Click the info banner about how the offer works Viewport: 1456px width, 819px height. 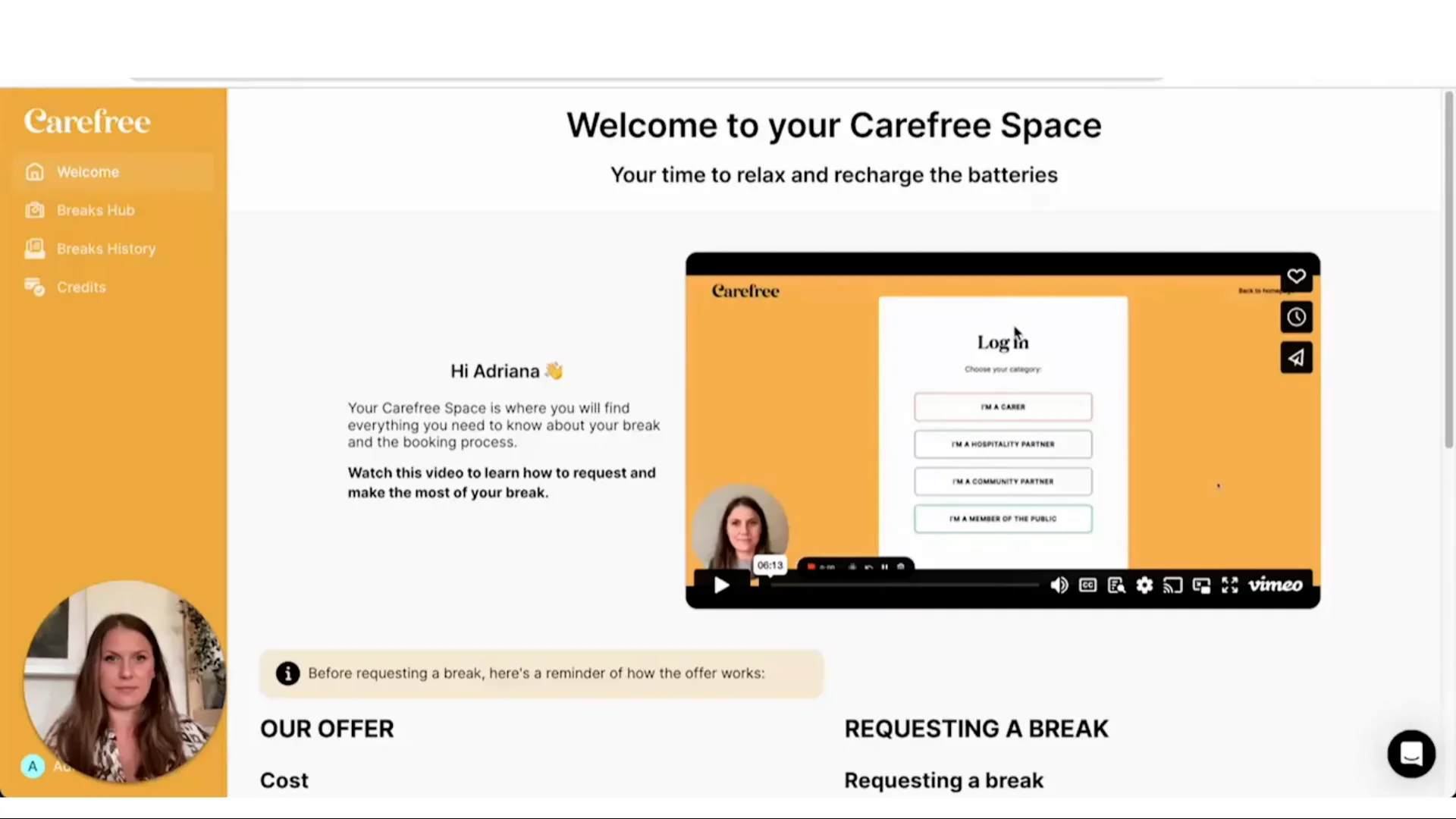(540, 673)
